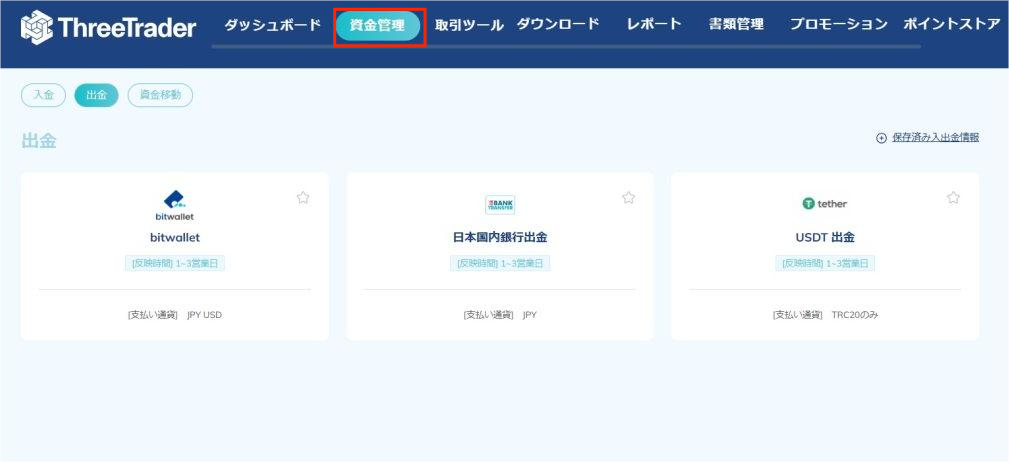The height and width of the screenshot is (462, 1009).
Task: Click the ThreeTrader logo
Action: click(108, 27)
